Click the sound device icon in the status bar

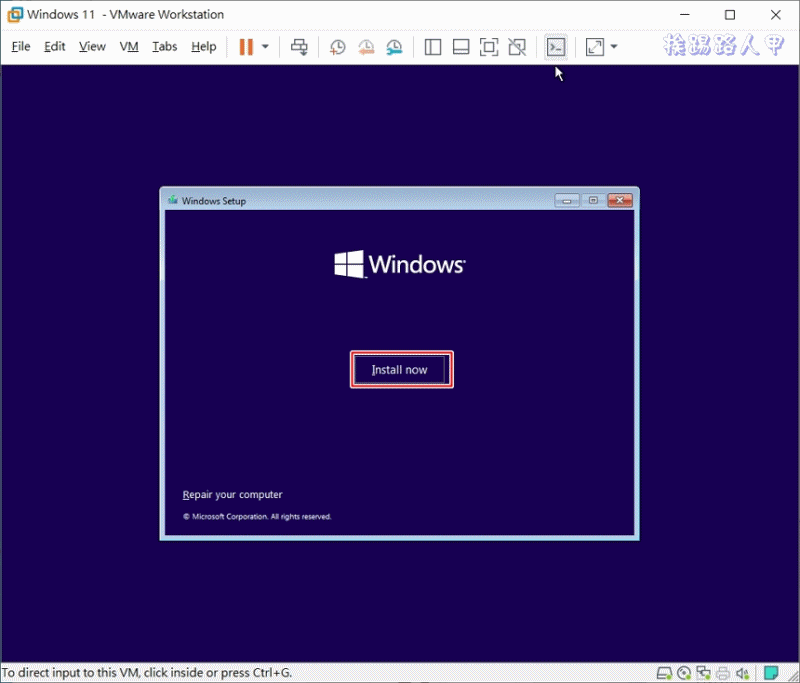click(742, 672)
